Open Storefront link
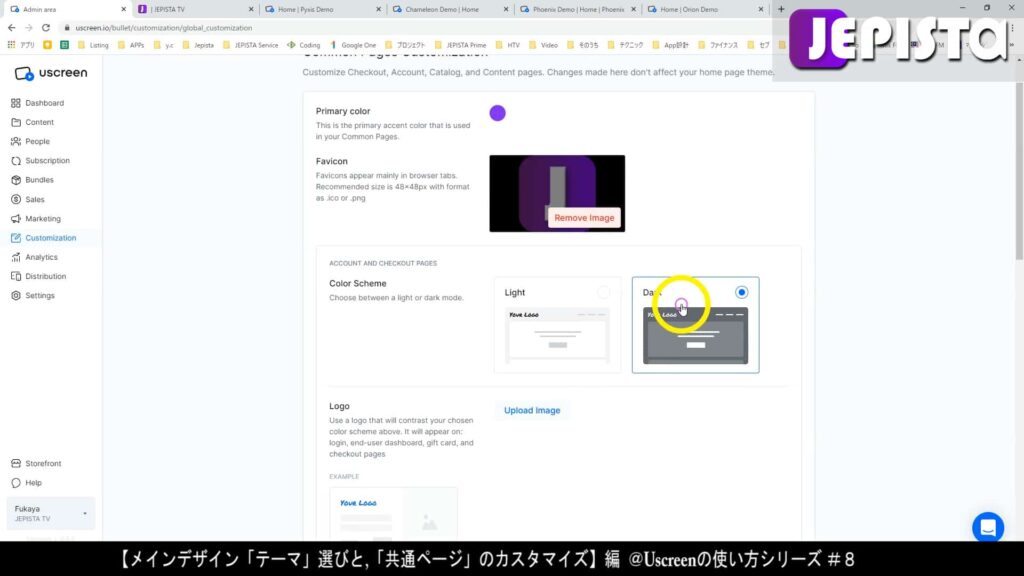The width and height of the screenshot is (1024, 576). [43, 464]
